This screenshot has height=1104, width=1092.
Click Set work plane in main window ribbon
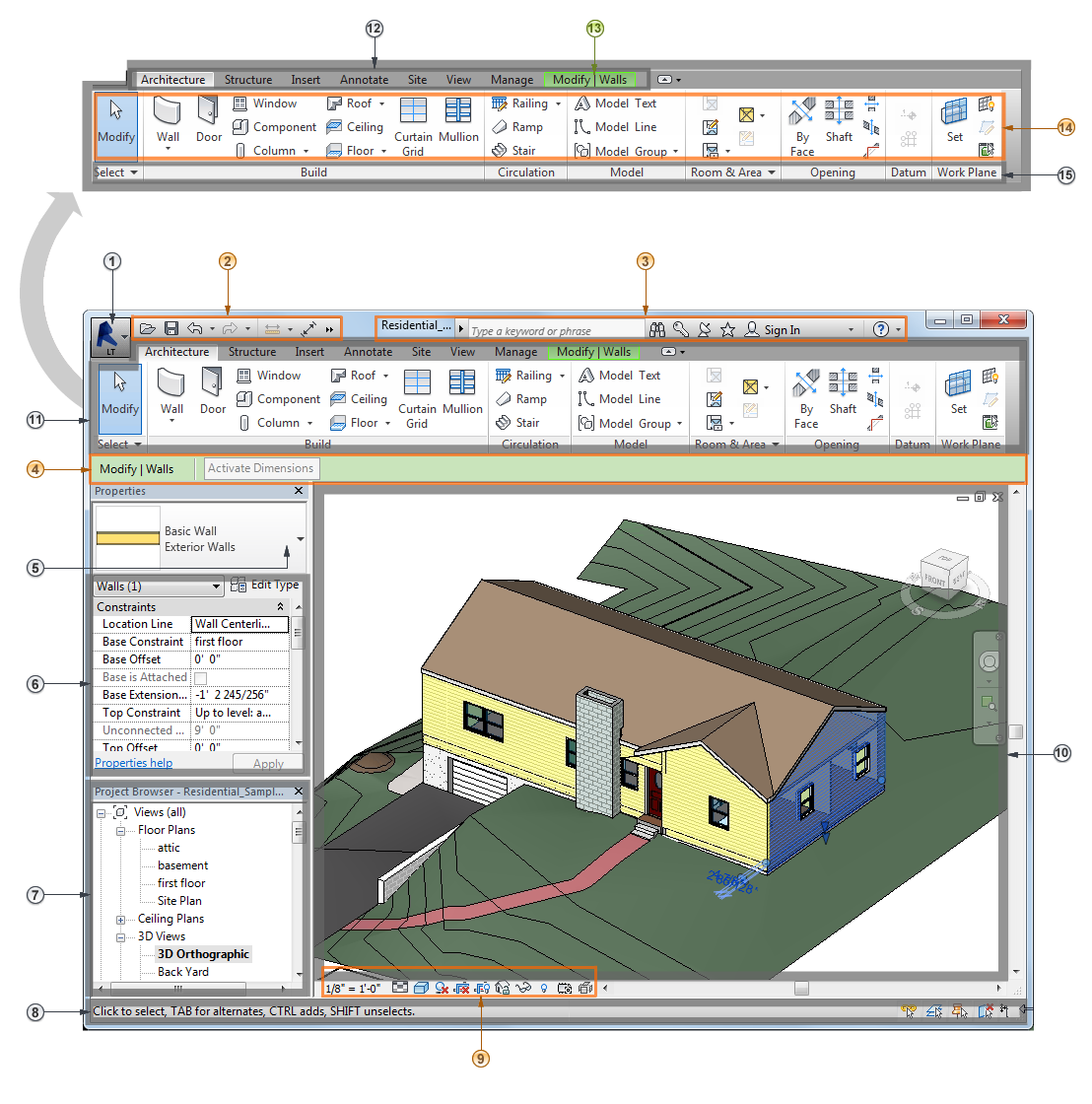(x=958, y=391)
